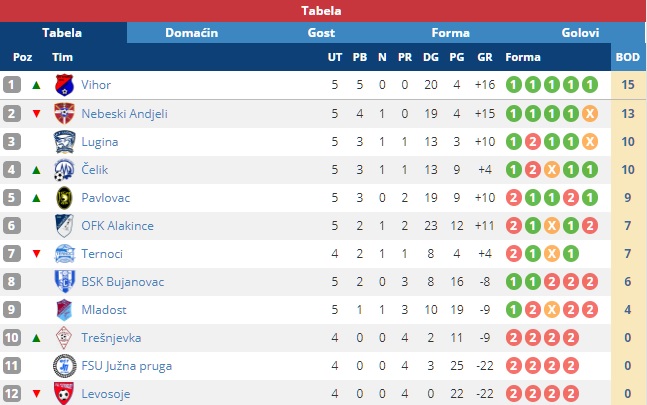Switch to the Gost tab
The width and height of the screenshot is (647, 405).
321,33
